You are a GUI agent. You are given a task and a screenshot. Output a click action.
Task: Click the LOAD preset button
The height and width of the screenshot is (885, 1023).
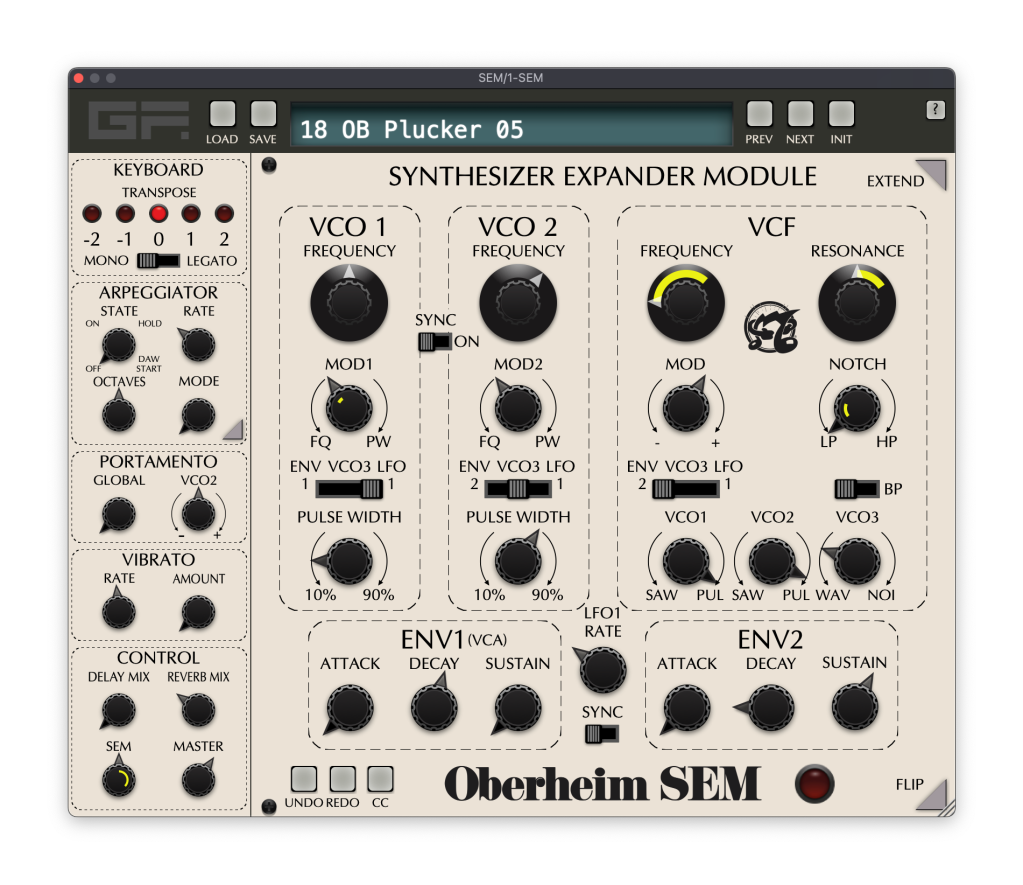pos(222,114)
